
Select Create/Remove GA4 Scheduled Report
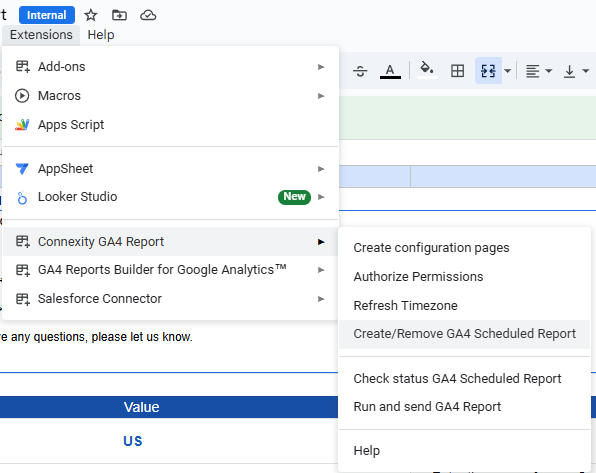464,334
